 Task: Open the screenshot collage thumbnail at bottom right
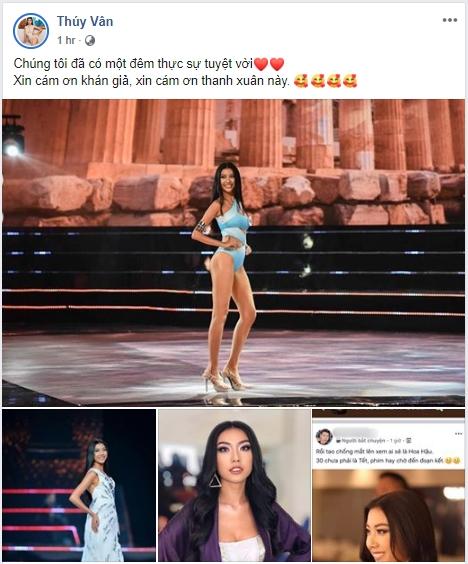[389, 485]
